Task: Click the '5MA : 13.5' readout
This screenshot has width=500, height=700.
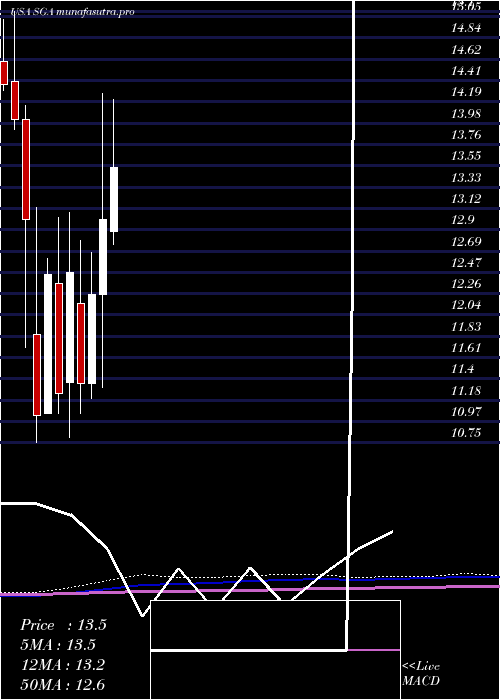Action: click(x=58, y=645)
